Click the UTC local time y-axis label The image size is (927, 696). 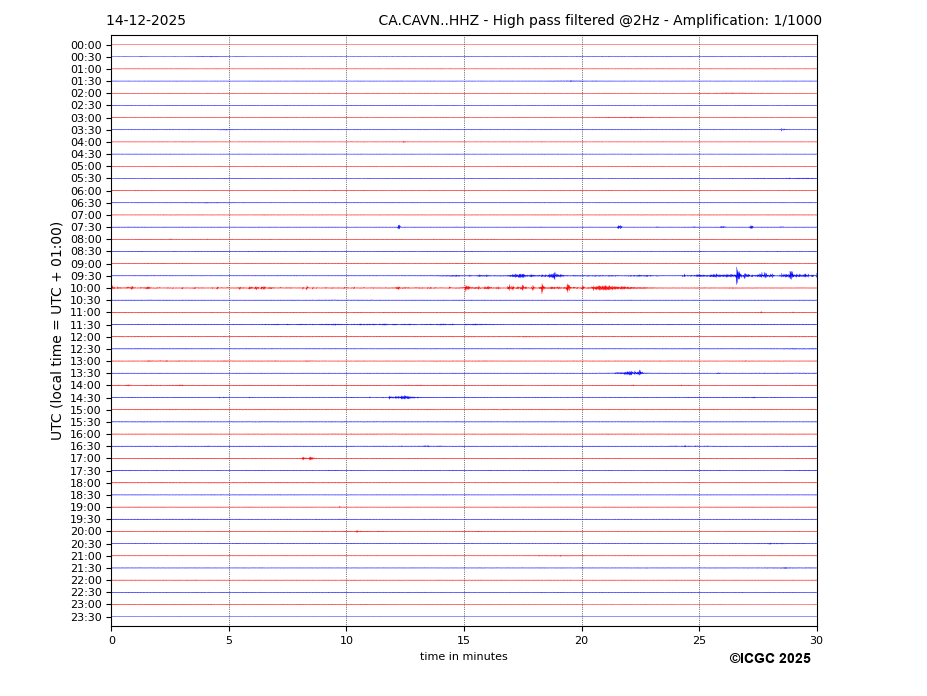click(x=58, y=330)
